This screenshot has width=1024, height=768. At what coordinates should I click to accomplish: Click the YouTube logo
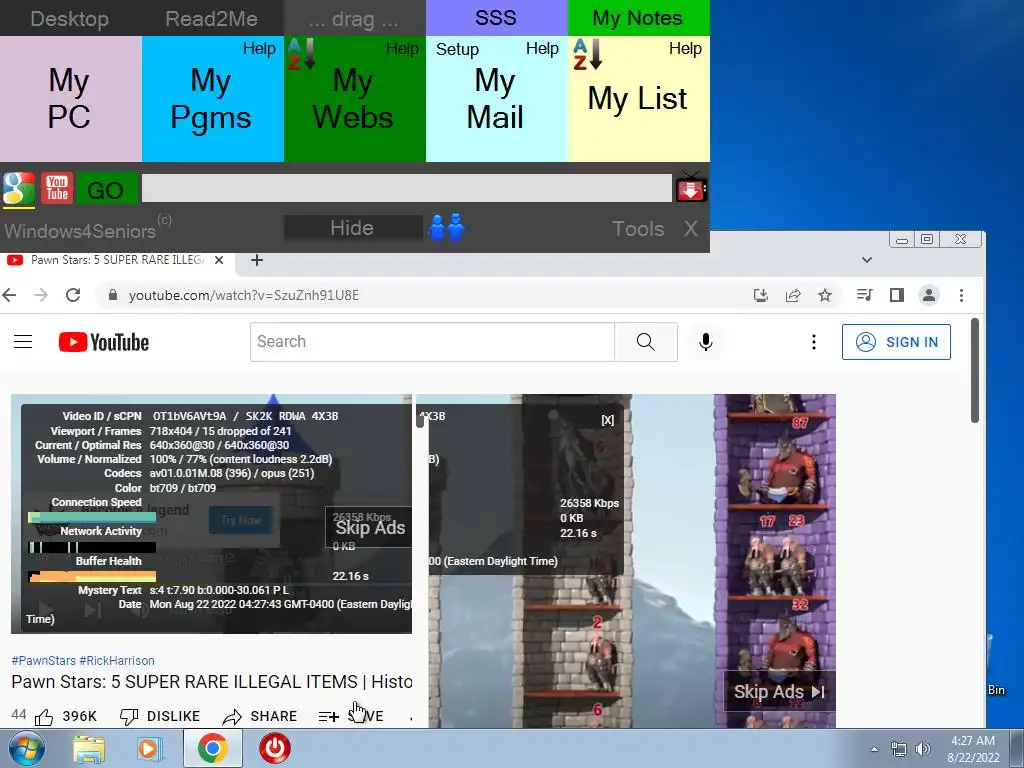pyautogui.click(x=104, y=342)
